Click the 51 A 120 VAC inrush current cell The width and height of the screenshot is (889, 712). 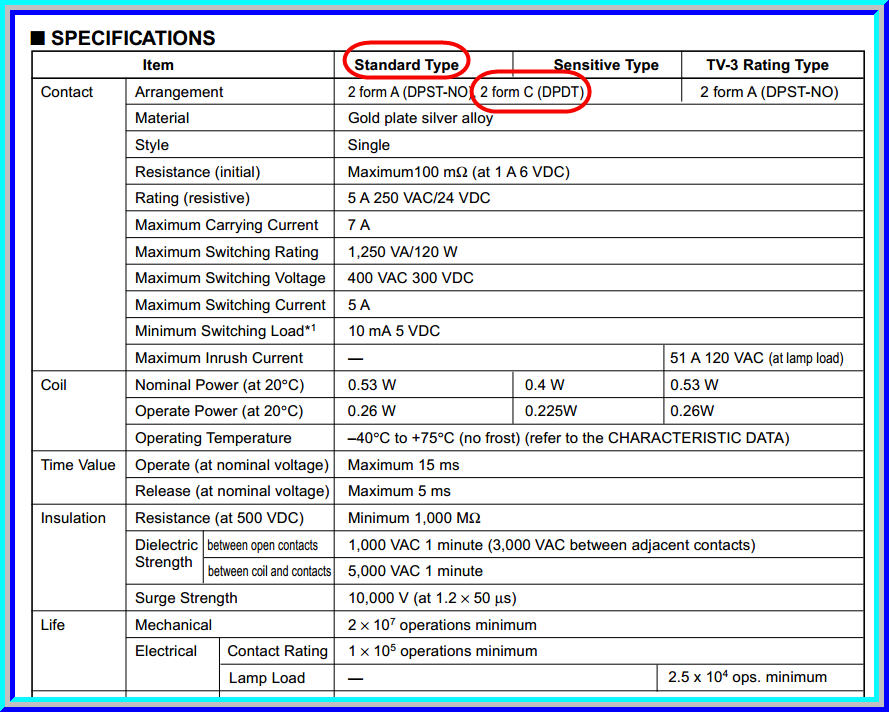click(x=756, y=358)
